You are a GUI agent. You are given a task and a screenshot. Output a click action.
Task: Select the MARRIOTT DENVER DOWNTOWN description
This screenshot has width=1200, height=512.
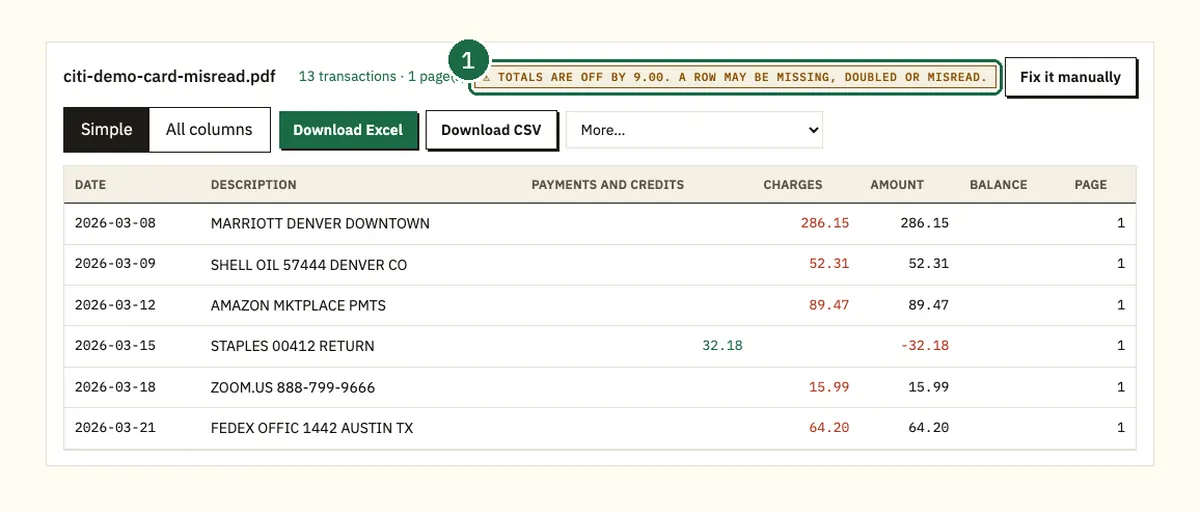[320, 223]
